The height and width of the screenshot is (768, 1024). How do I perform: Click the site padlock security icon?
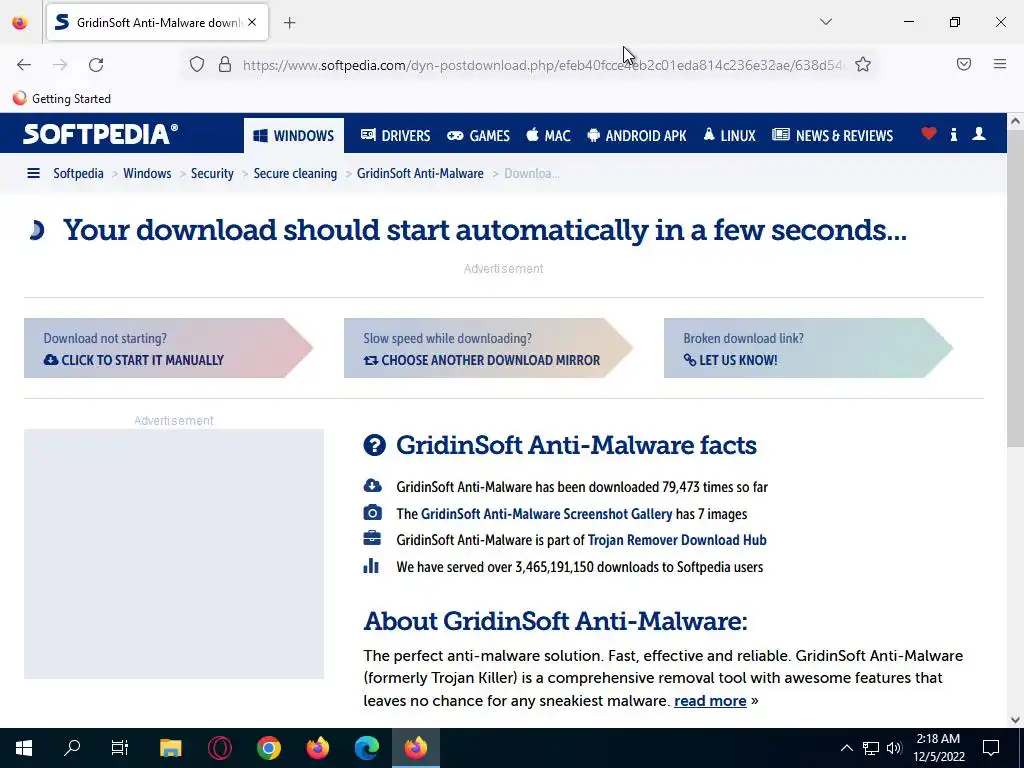(225, 64)
